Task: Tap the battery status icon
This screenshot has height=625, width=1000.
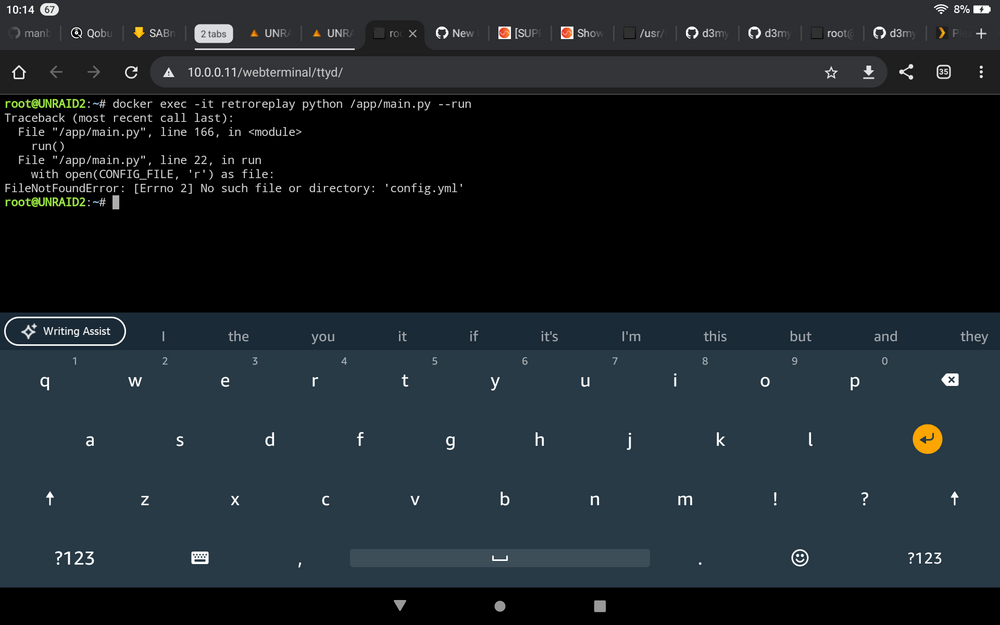Action: pyautogui.click(x=982, y=9)
